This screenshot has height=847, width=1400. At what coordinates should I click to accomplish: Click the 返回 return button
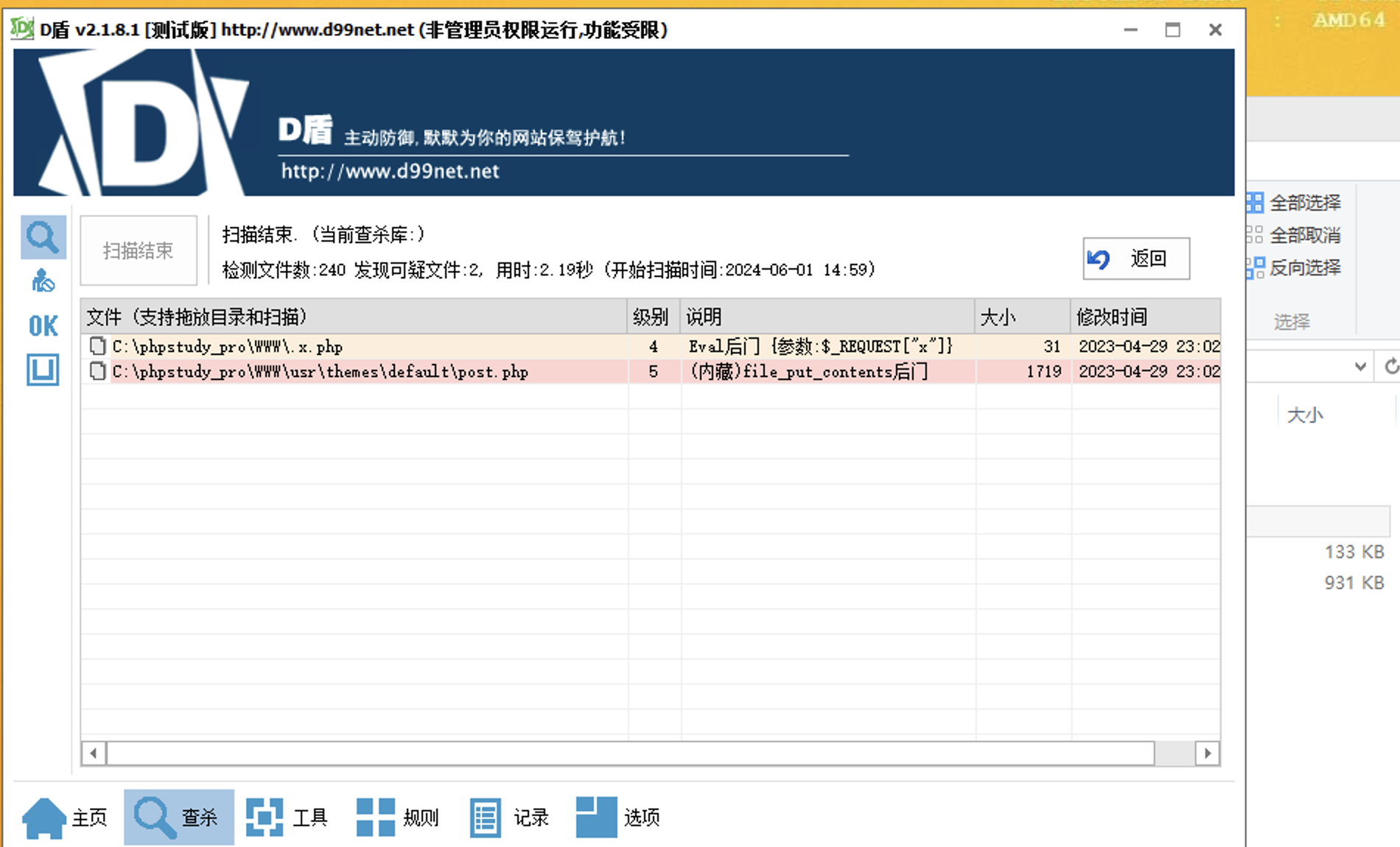click(x=1136, y=259)
